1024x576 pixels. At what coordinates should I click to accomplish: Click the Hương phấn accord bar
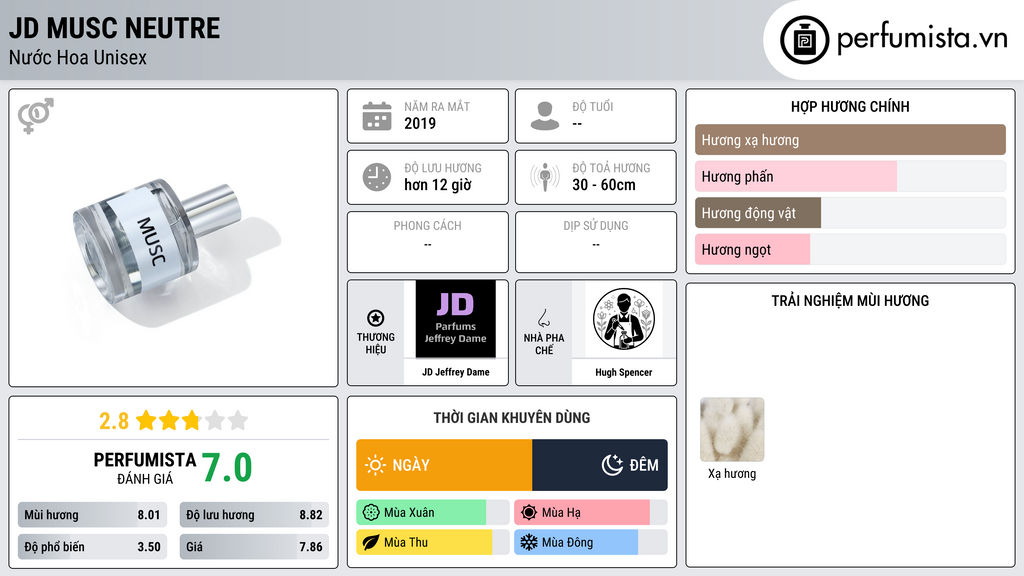coord(850,176)
